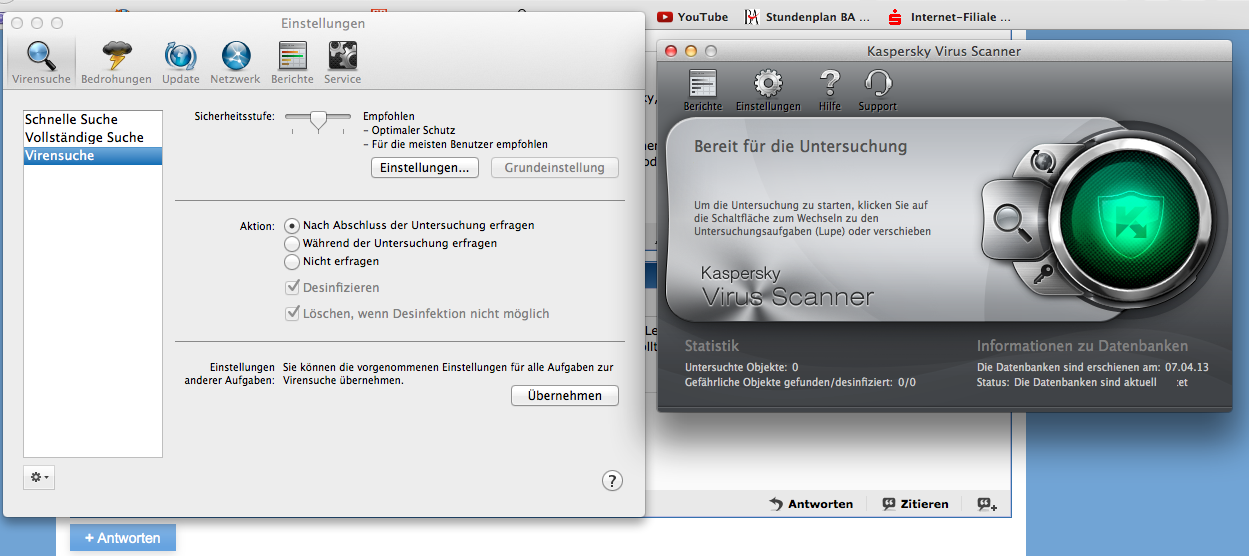Click the key license icon below green shield
This screenshot has height=556, width=1249.
(1044, 272)
